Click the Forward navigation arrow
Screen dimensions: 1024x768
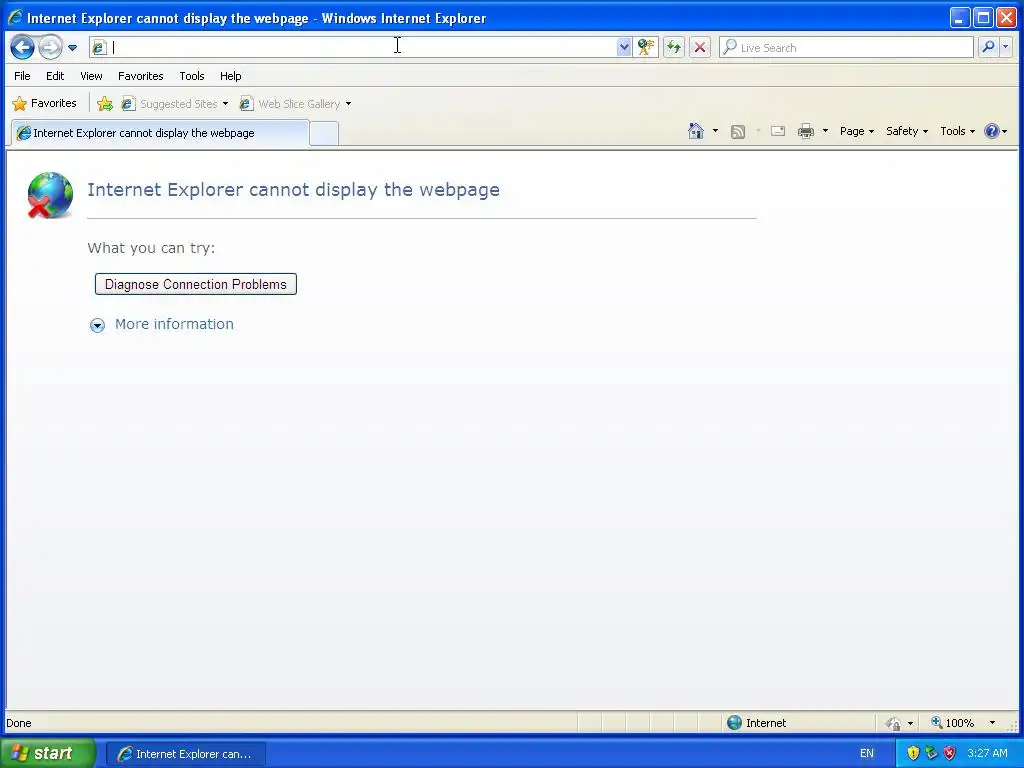[50, 48]
